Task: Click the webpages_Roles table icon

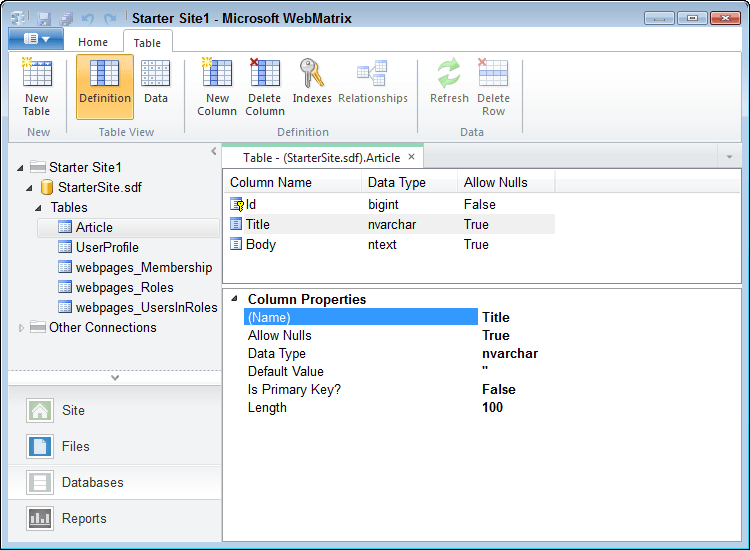Action: pyautogui.click(x=65, y=287)
